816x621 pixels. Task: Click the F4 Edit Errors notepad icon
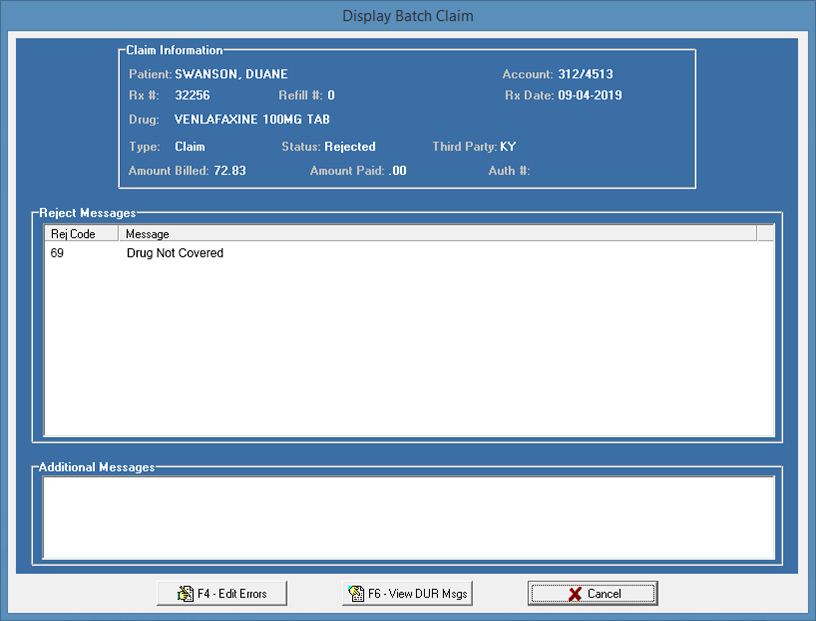(183, 593)
